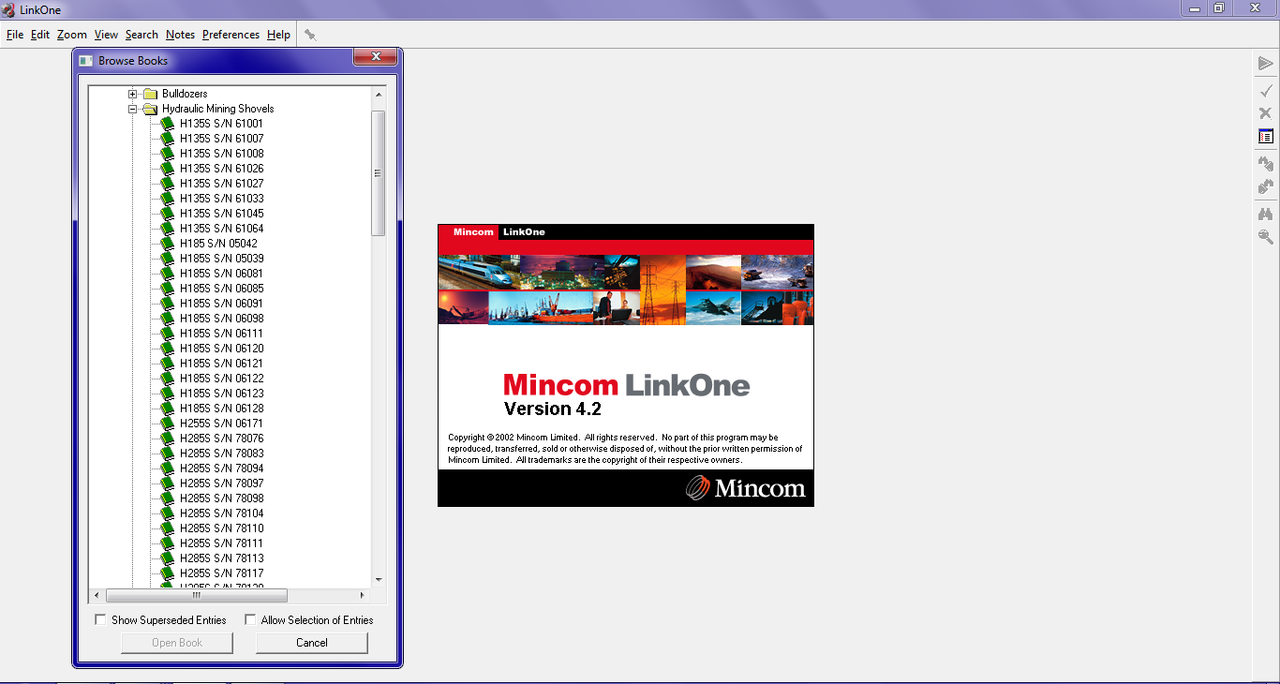Click the Hydraulic Mining Shovels folder icon
1280x684 pixels.
(150, 109)
